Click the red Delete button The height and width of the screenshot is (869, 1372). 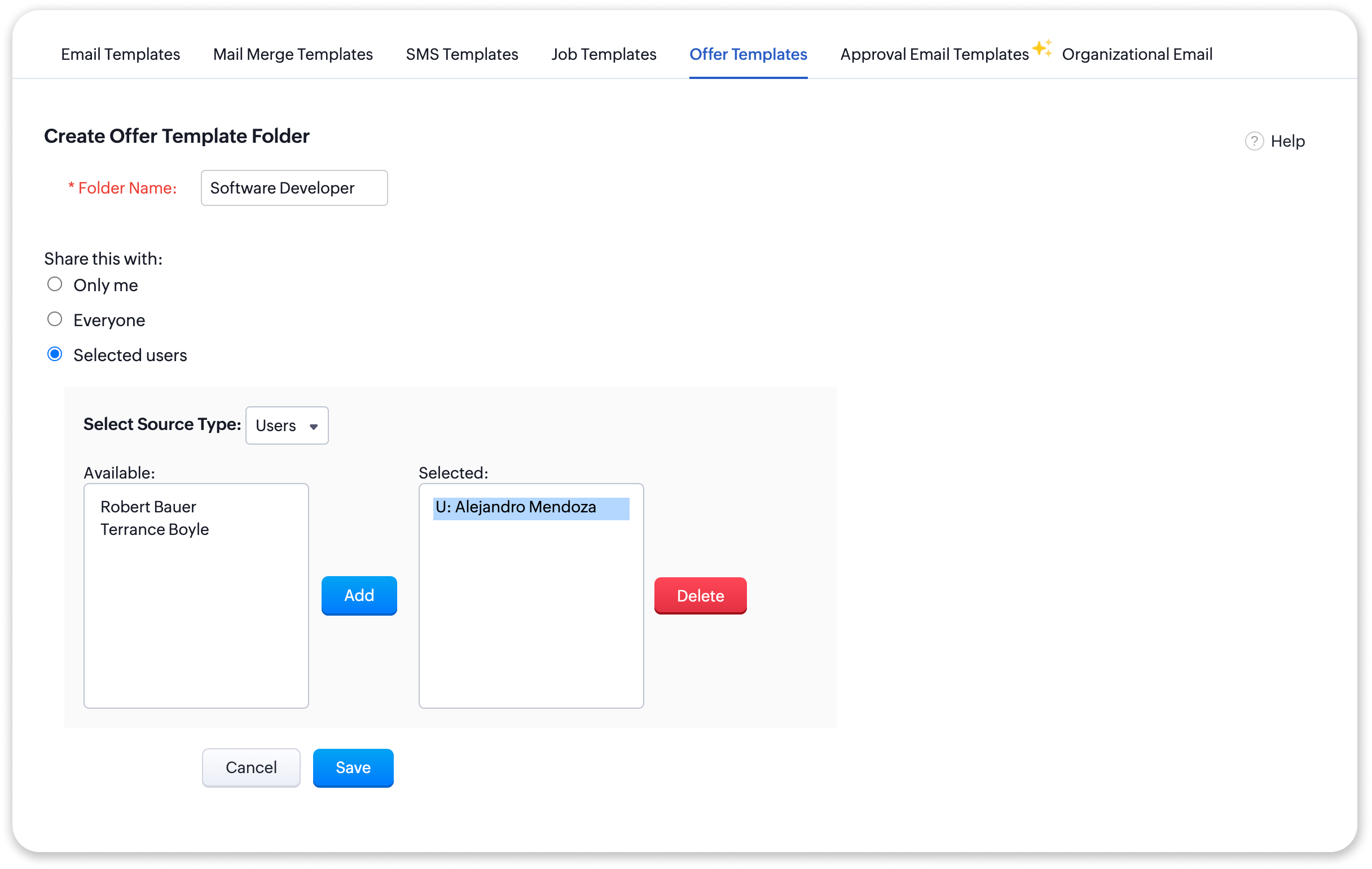pos(700,595)
